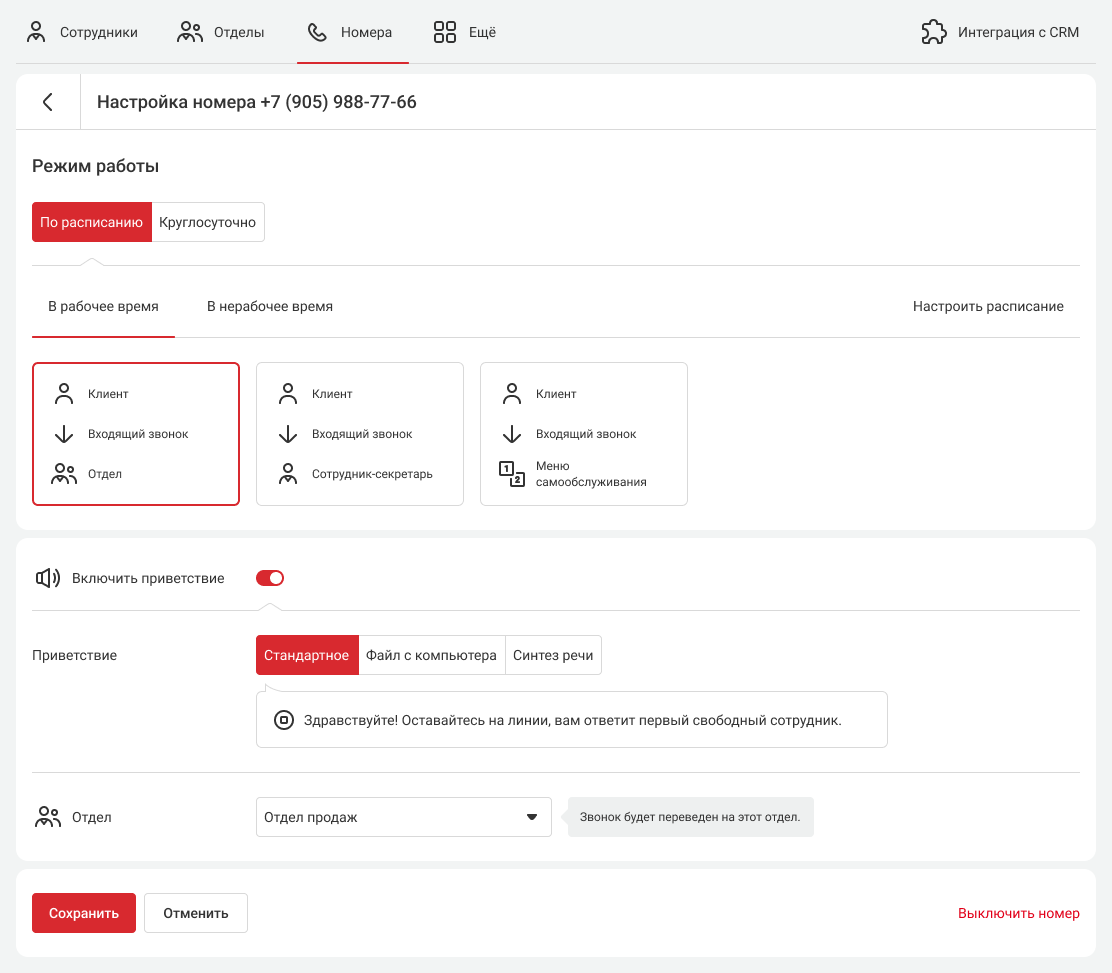
Task: Click the CRM integration puzzle icon
Action: point(934,32)
